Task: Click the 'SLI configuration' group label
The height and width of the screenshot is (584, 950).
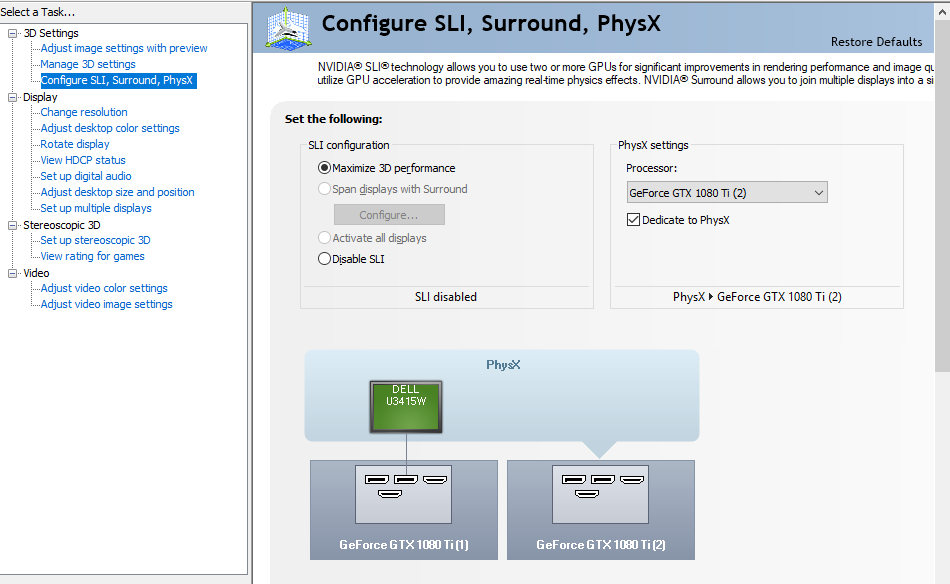Action: tap(348, 145)
